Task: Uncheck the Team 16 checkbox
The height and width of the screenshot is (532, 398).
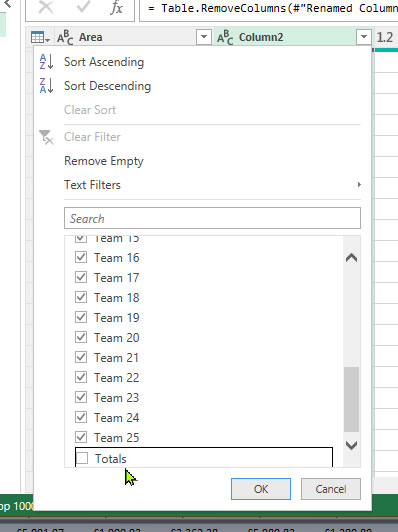Action: point(81,257)
